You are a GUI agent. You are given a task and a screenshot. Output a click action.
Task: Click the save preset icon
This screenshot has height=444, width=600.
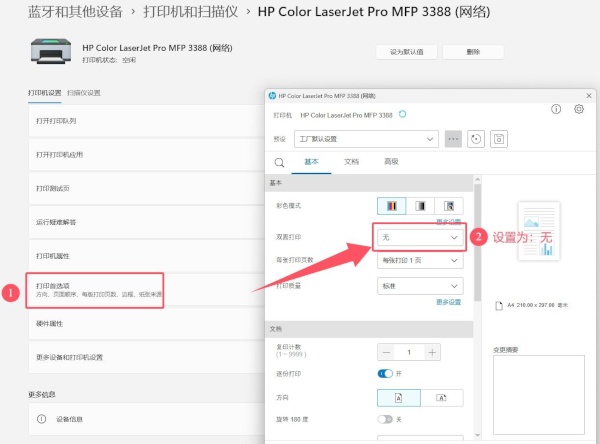499,139
